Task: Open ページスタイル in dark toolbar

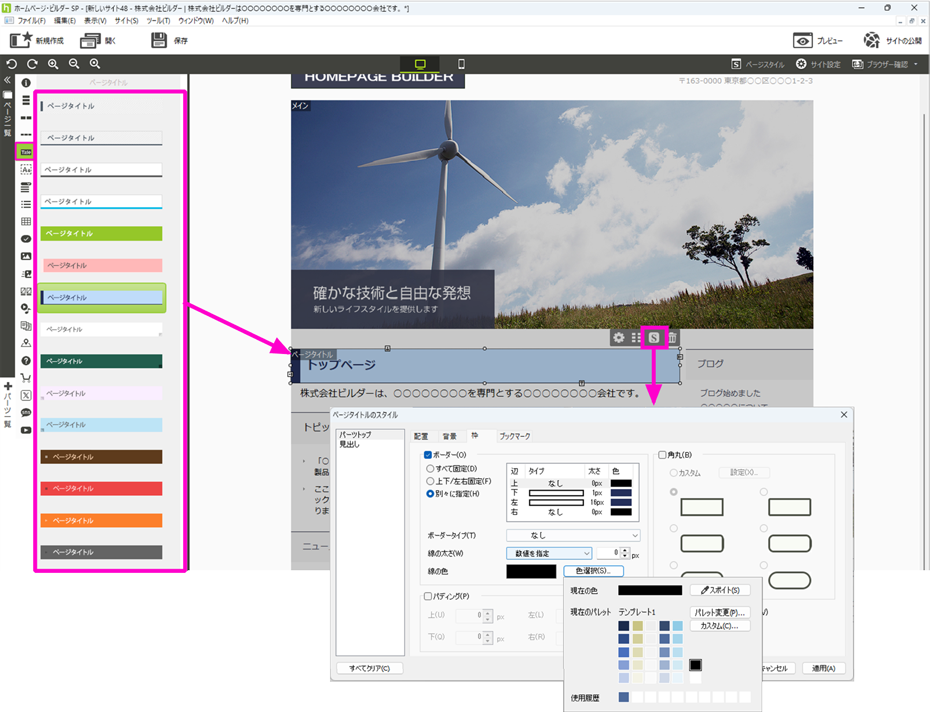Action: coord(757,64)
